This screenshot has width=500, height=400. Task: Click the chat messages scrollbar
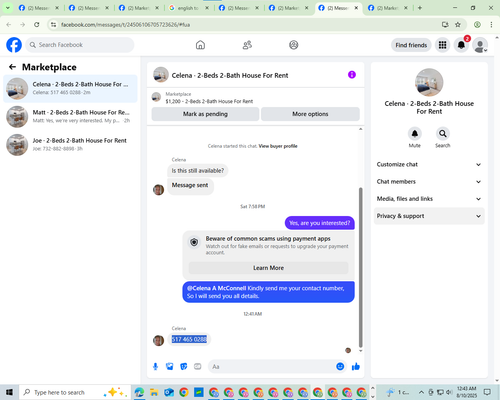[360, 267]
